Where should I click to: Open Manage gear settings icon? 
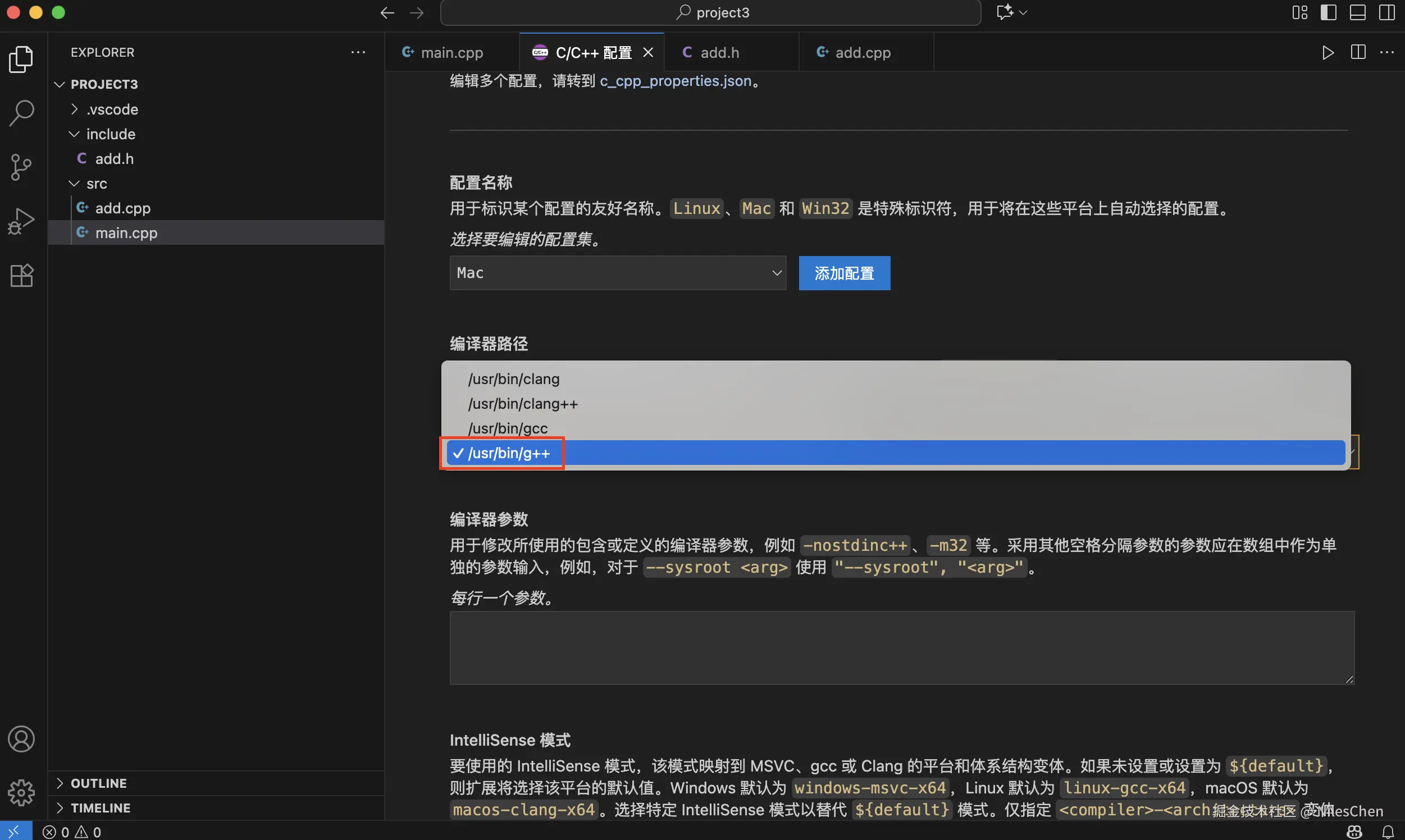[21, 792]
